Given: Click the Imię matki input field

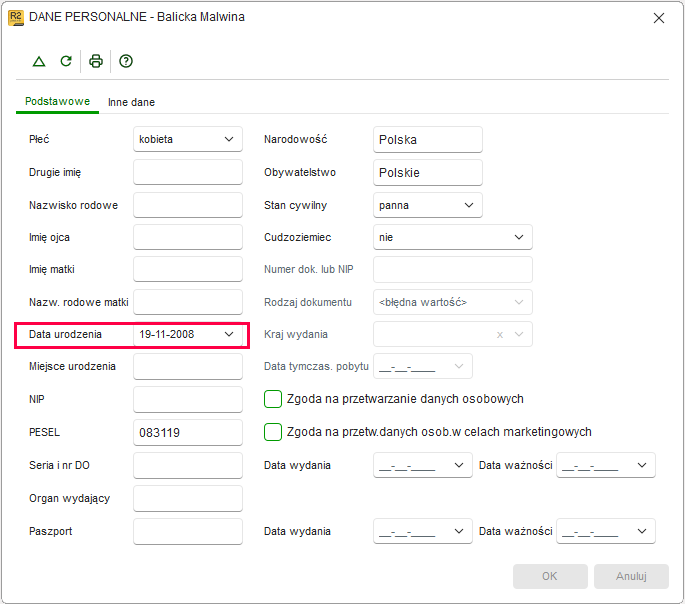Looking at the screenshot, I should (188, 269).
